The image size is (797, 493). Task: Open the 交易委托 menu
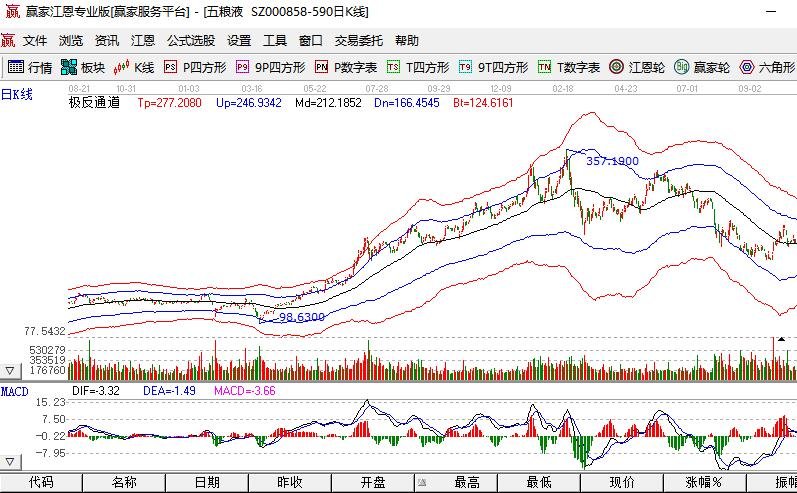(358, 41)
